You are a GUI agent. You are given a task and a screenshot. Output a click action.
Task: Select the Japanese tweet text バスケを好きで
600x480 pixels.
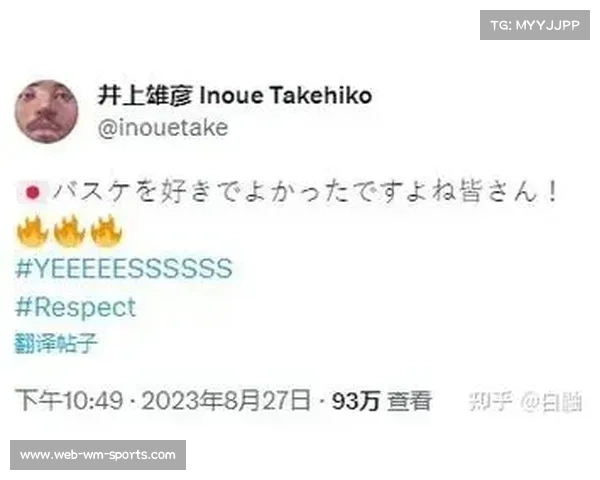point(146,191)
